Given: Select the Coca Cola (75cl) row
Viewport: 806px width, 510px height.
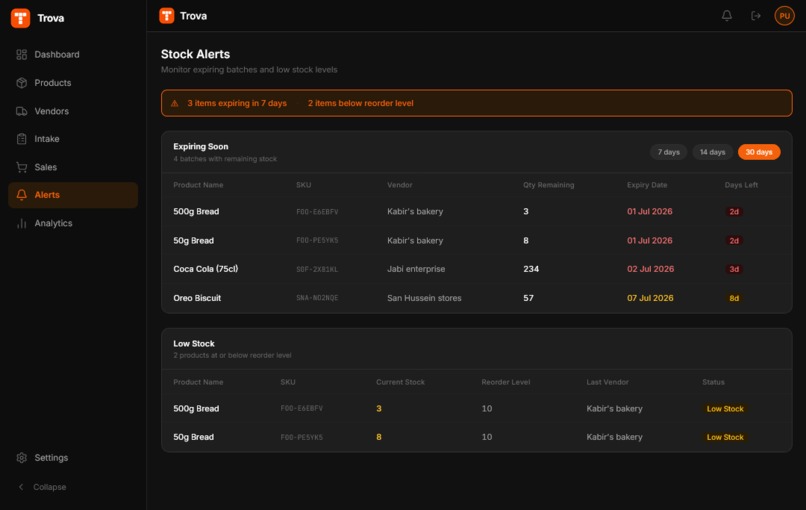Looking at the screenshot, I should [x=477, y=269].
